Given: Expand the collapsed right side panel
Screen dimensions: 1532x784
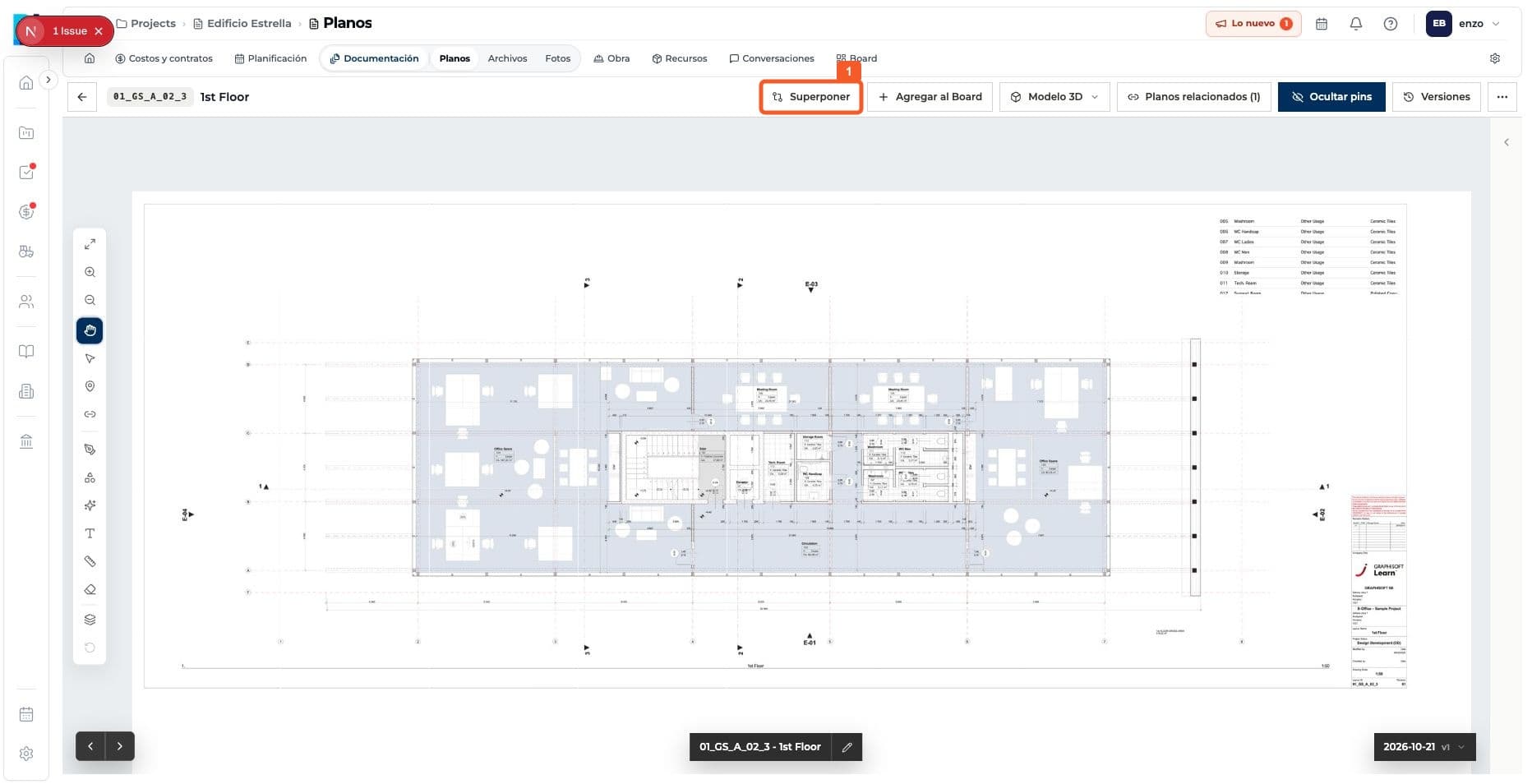Looking at the screenshot, I should click(1506, 142).
